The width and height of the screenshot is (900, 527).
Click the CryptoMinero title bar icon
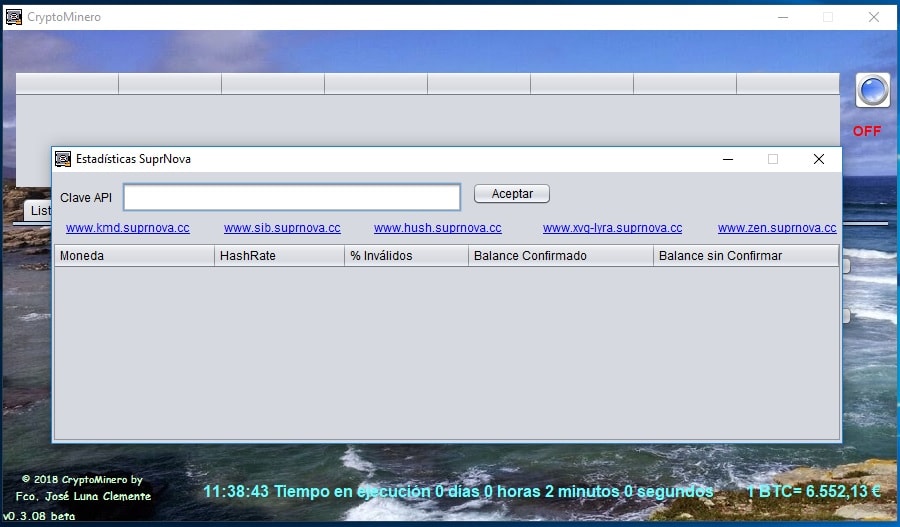[14, 17]
